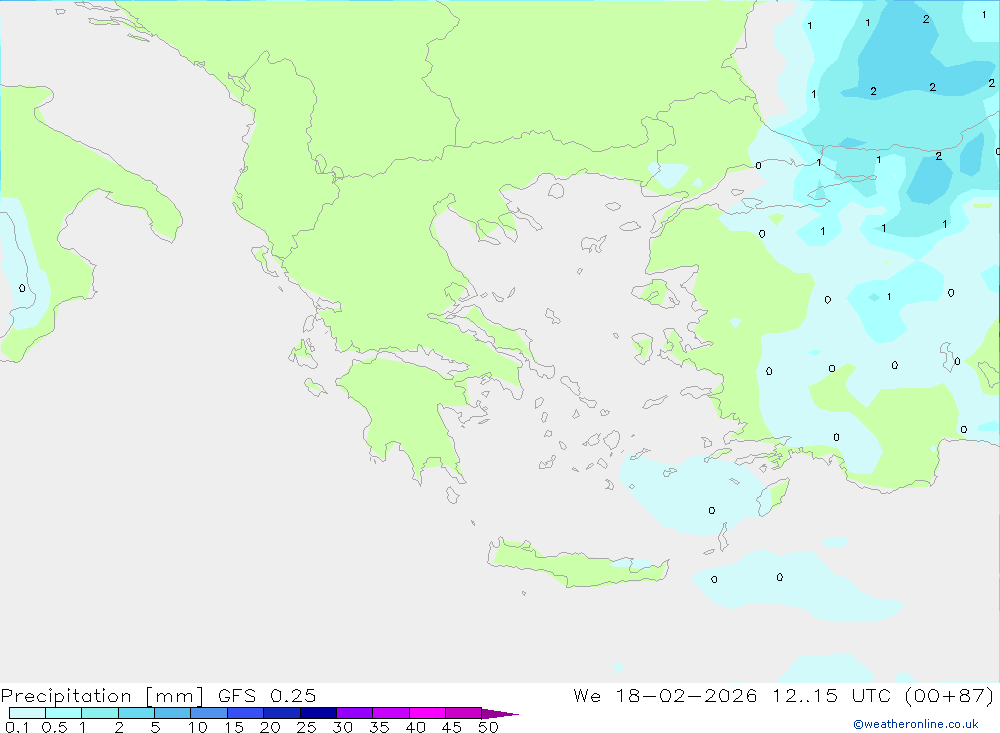Image resolution: width=1000 pixels, height=733 pixels.
Task: Click the legend label '25'
Action: pyautogui.click(x=306, y=727)
